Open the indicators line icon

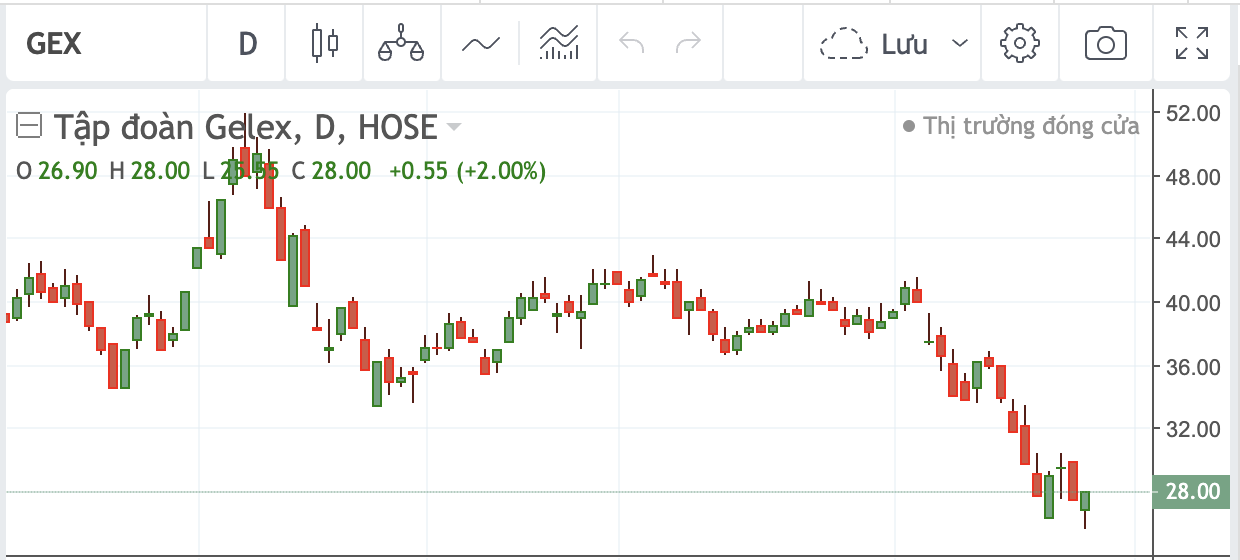click(x=480, y=44)
